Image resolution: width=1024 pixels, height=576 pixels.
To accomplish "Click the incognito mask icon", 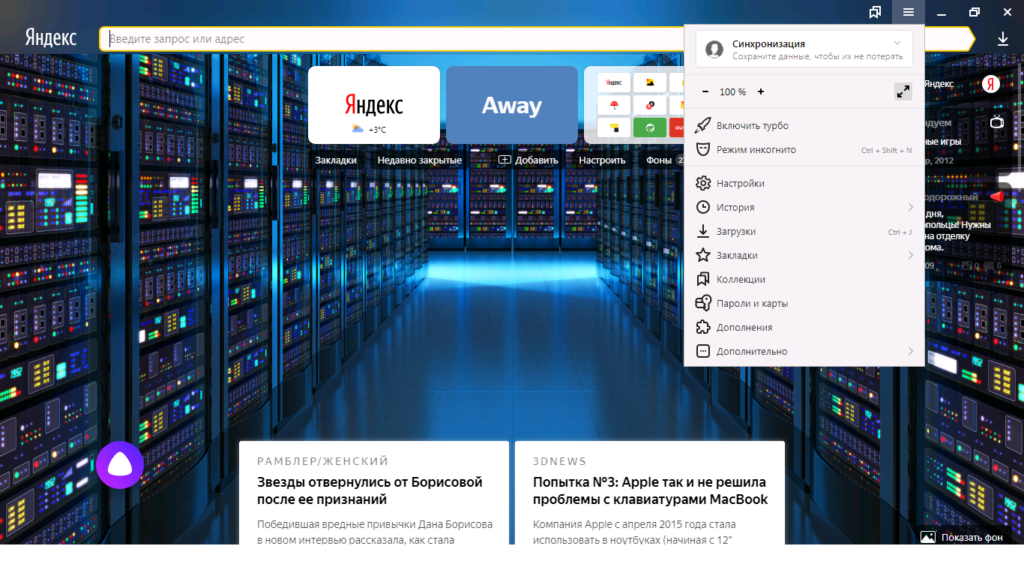I will pos(703,150).
